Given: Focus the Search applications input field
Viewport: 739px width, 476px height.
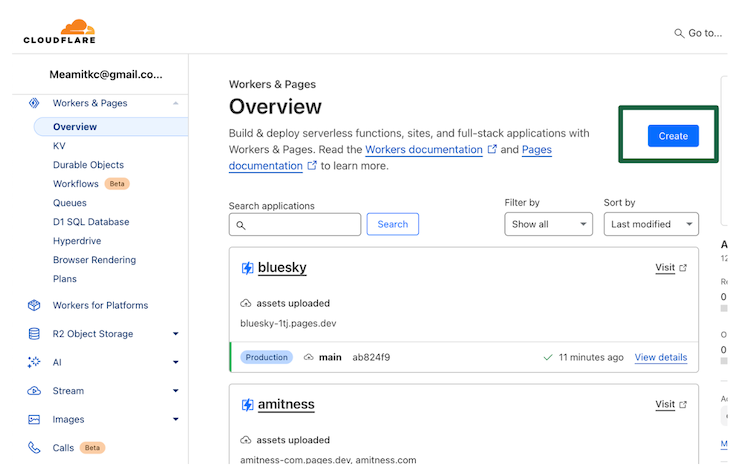Looking at the screenshot, I should pos(302,225).
